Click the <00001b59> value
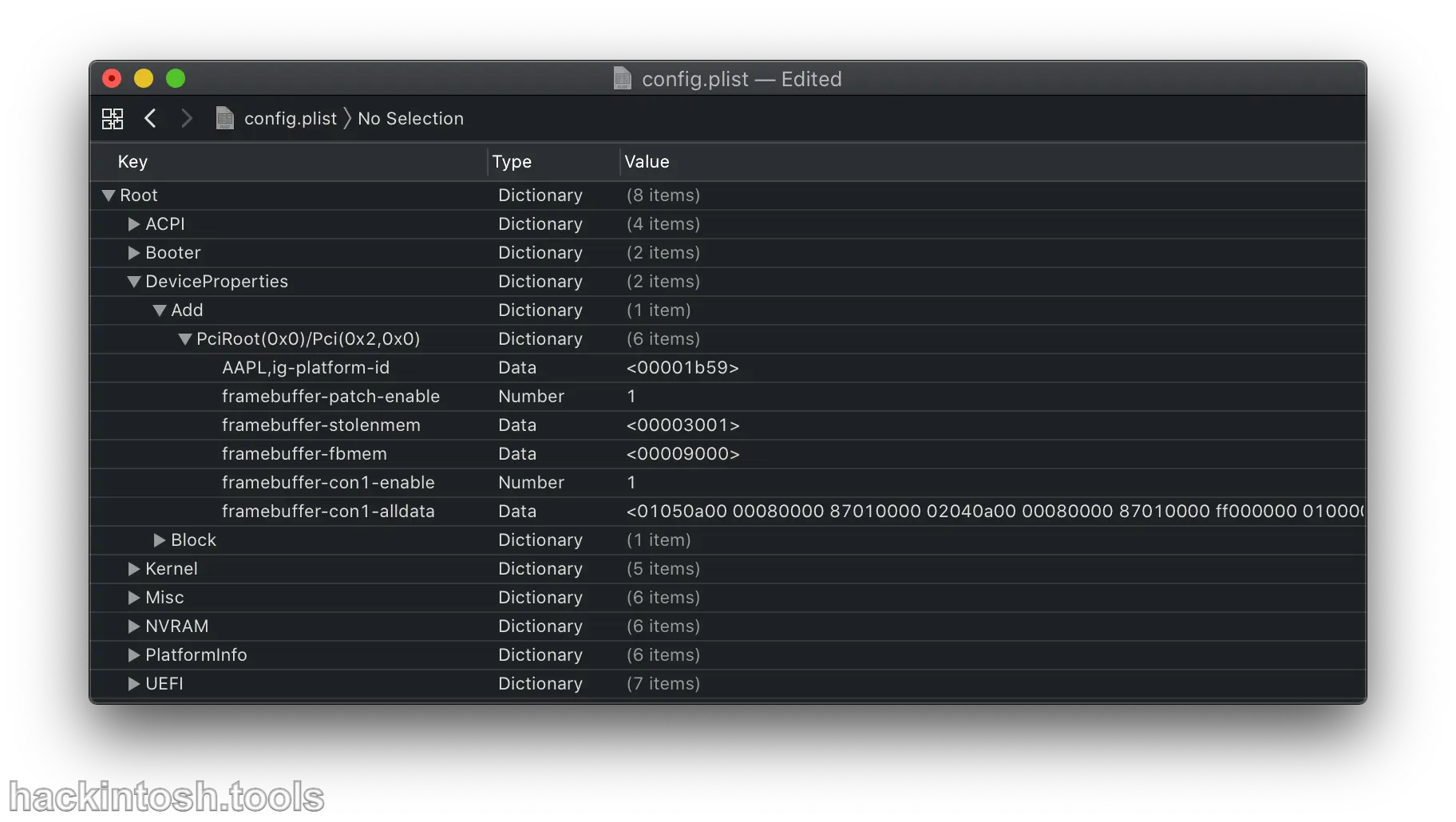 (x=682, y=368)
